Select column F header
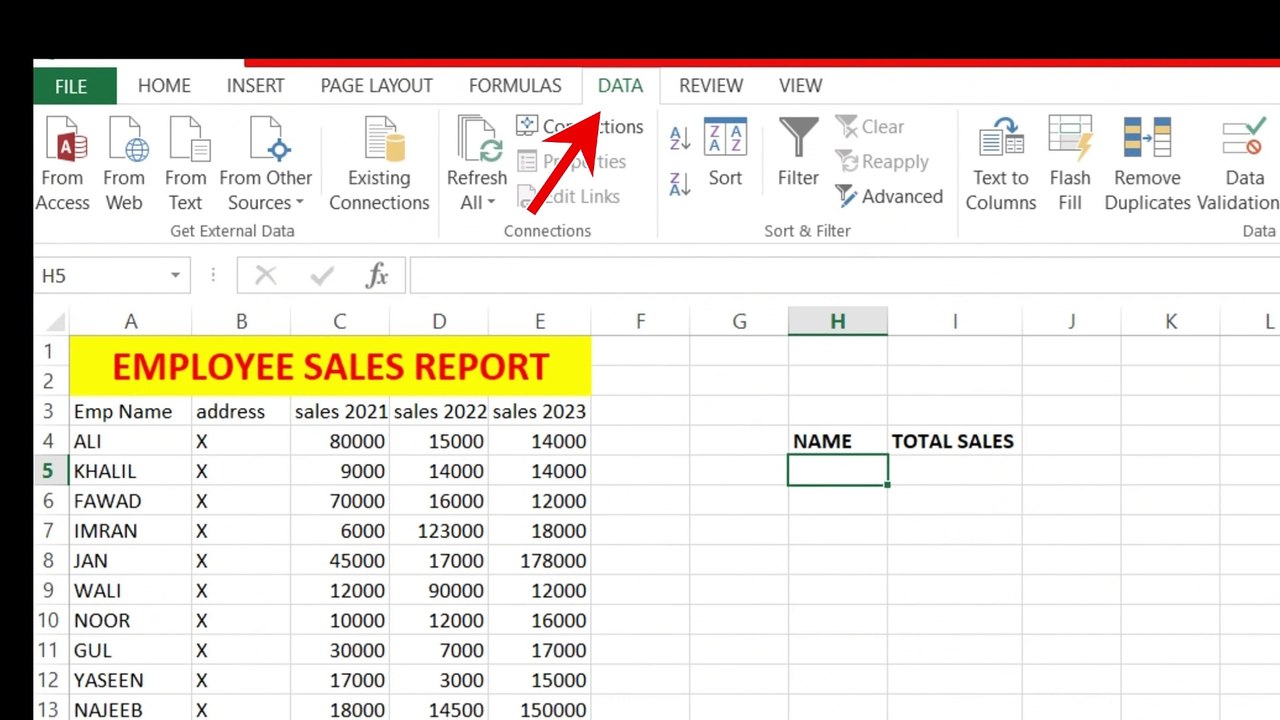 640,322
